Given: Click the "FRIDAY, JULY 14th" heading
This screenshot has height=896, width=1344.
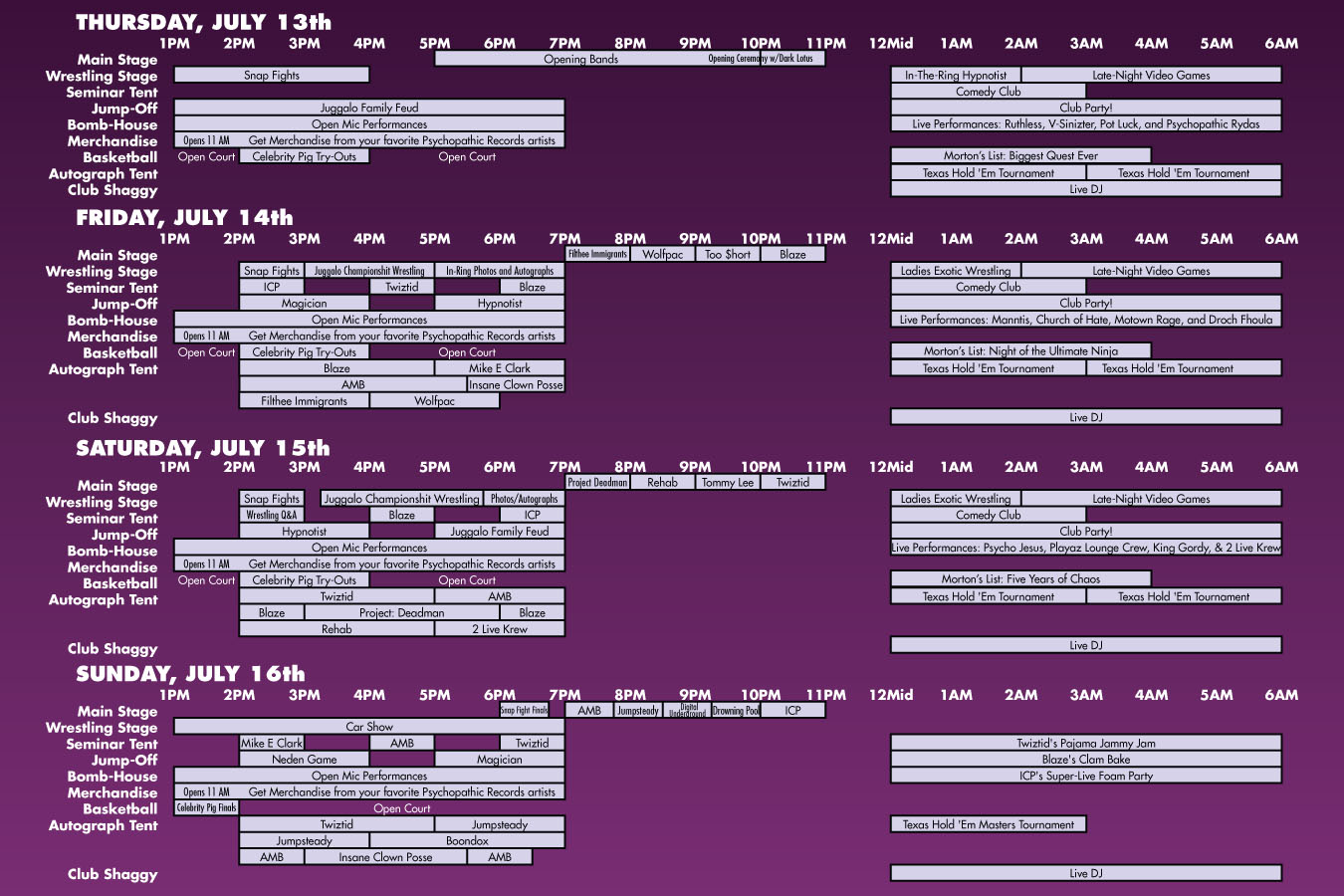Looking at the screenshot, I should [184, 217].
